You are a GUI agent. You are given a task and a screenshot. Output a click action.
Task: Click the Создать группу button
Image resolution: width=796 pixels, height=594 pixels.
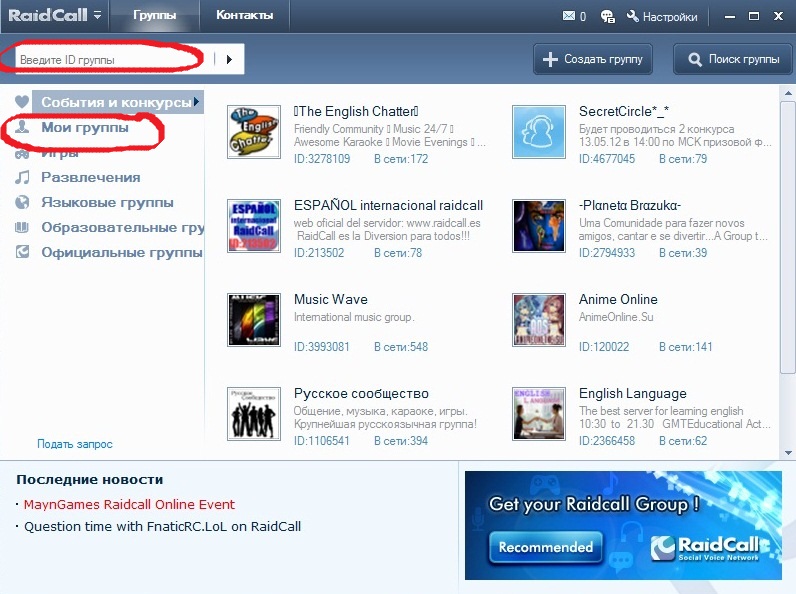click(x=592, y=59)
